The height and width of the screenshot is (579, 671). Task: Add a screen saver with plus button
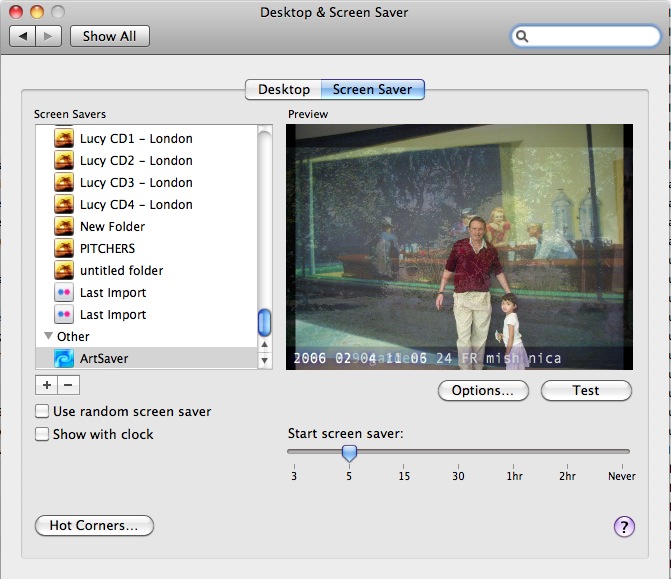click(47, 385)
